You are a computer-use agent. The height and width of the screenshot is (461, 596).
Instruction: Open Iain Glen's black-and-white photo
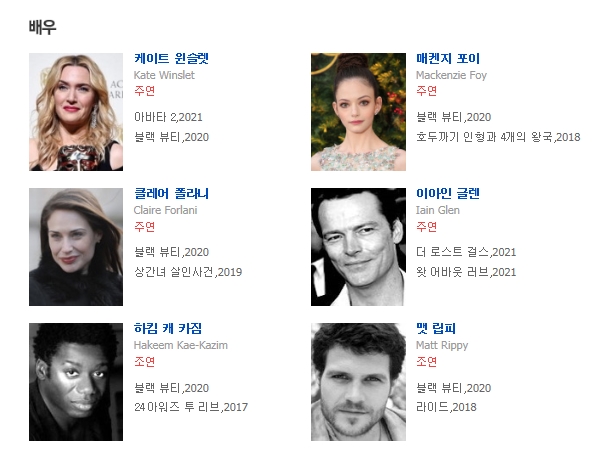(358, 247)
